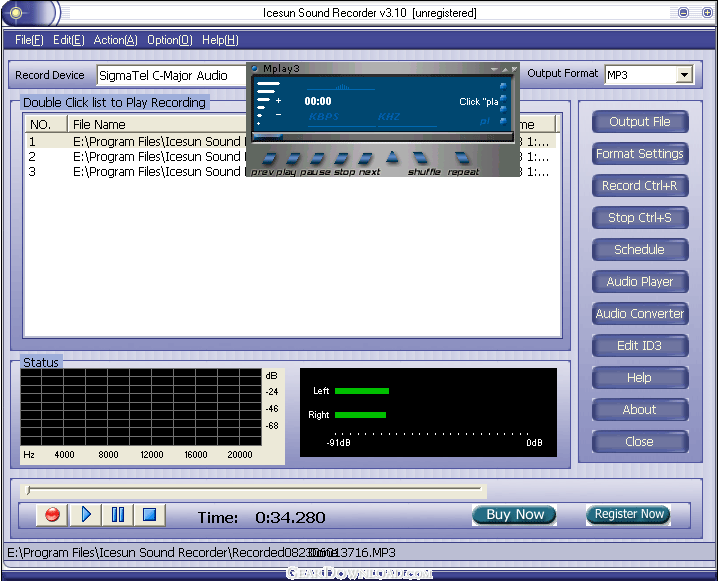Screen dimensions: 719x581
Task: Open Format Settings
Action: click(x=640, y=154)
